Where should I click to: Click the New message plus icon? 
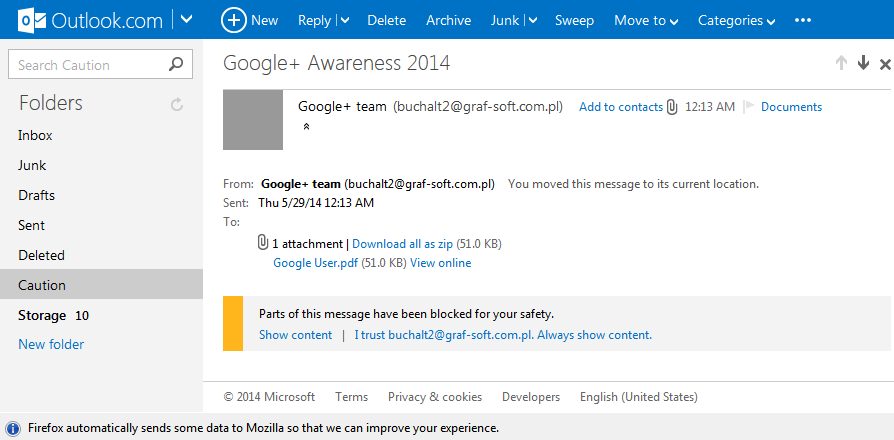233,21
